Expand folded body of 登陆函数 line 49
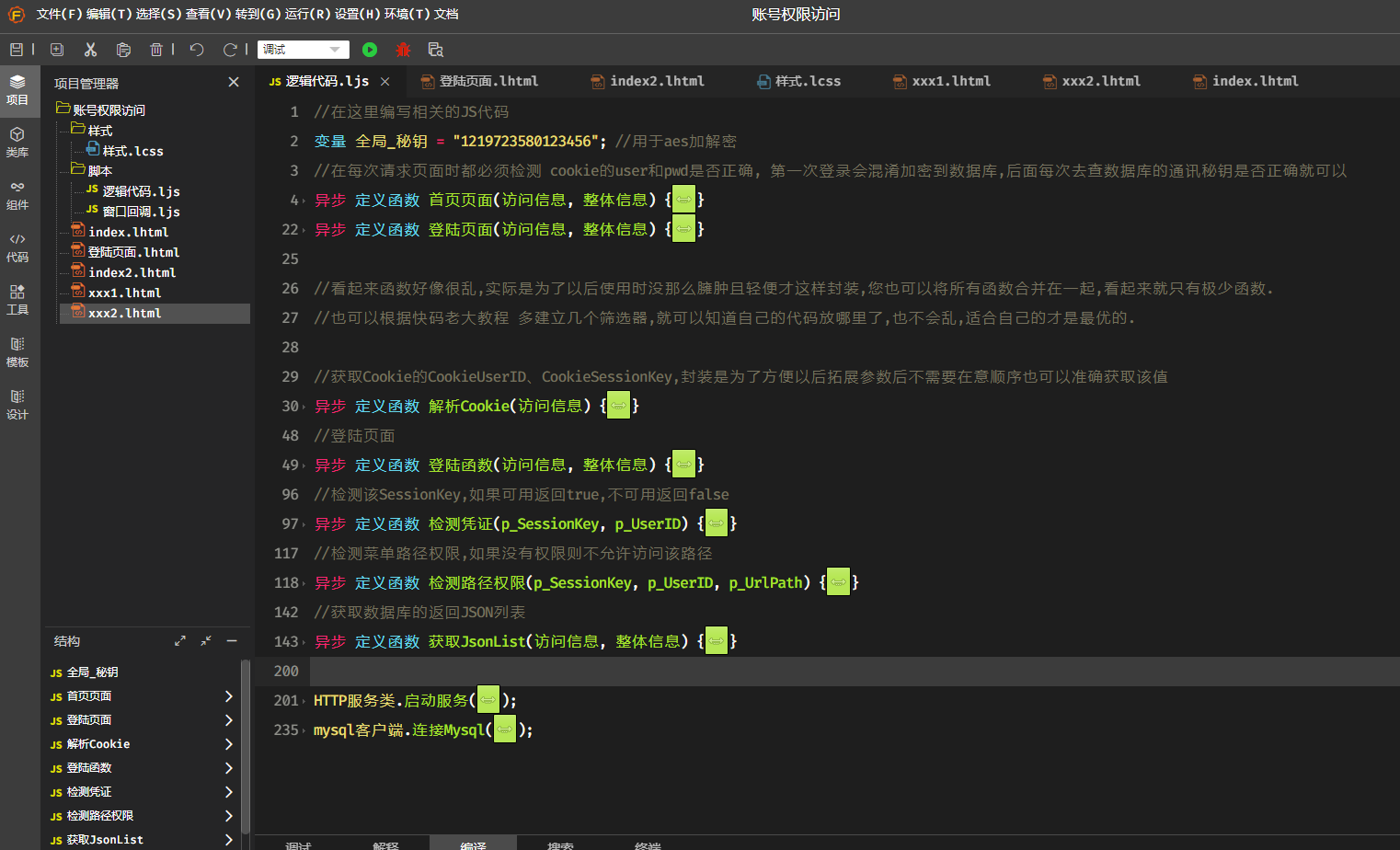The height and width of the screenshot is (850, 1400). pyautogui.click(x=683, y=465)
